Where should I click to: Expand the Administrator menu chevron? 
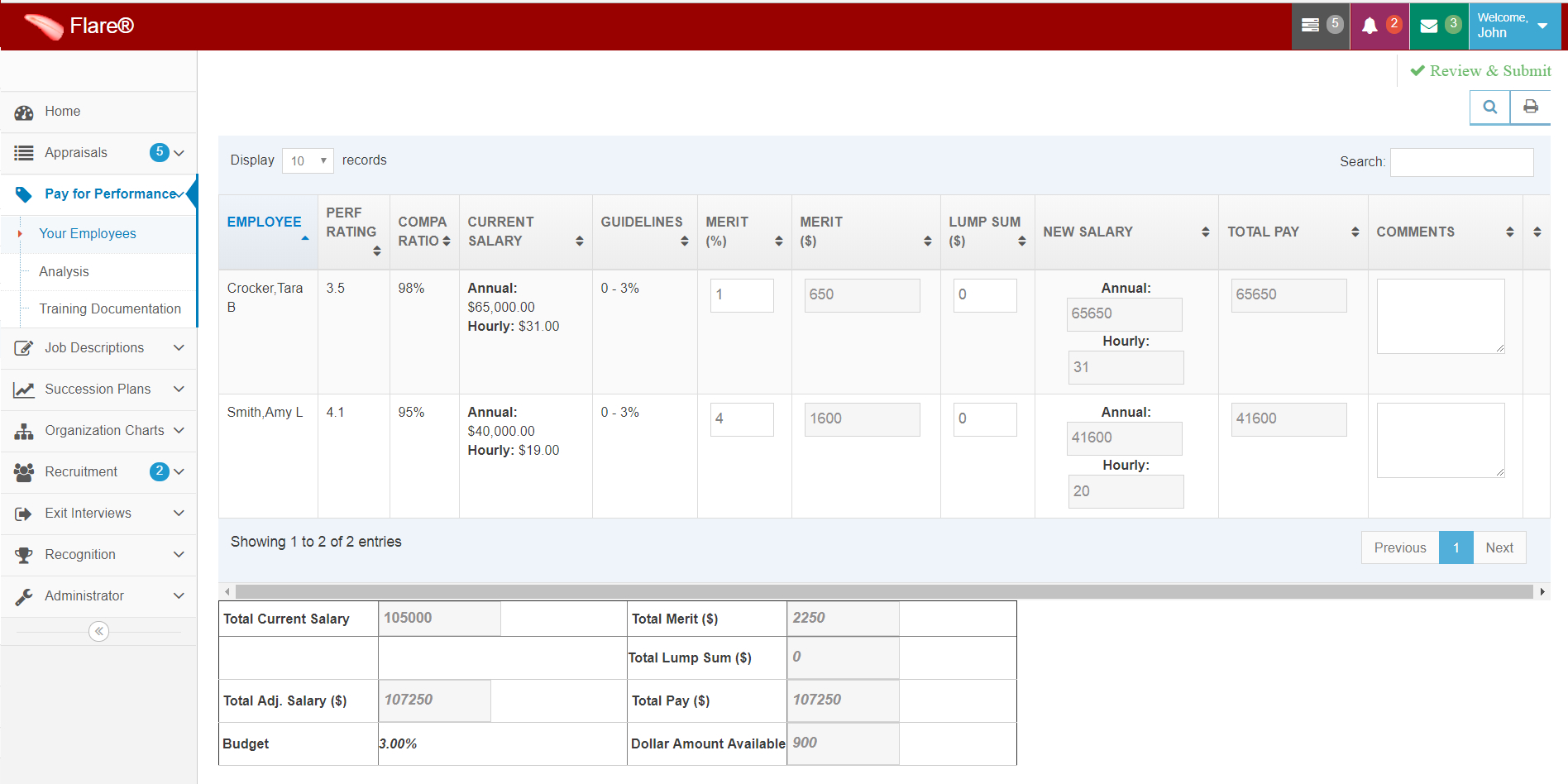(x=179, y=596)
